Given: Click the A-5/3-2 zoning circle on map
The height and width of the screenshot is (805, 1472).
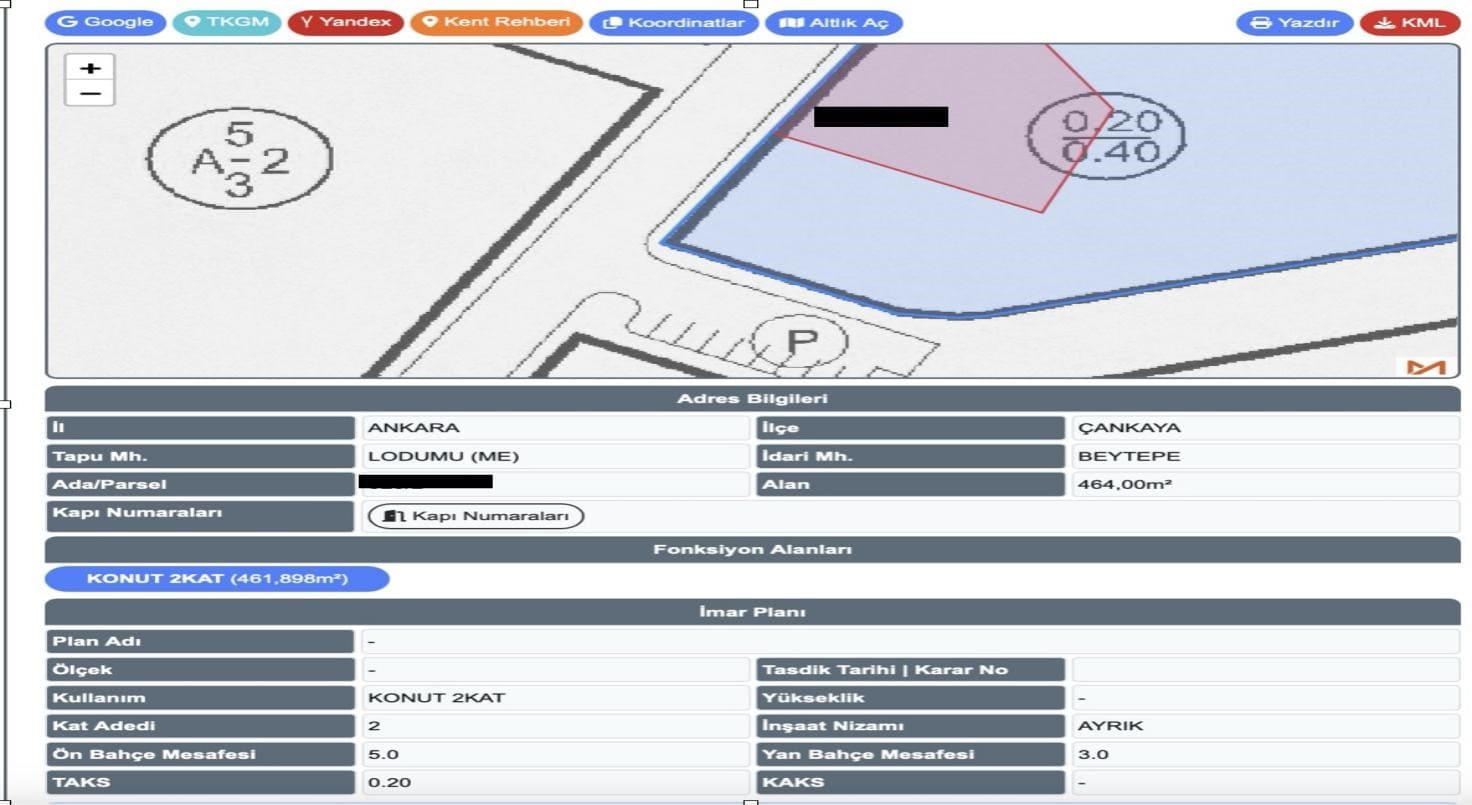Looking at the screenshot, I should point(239,160).
